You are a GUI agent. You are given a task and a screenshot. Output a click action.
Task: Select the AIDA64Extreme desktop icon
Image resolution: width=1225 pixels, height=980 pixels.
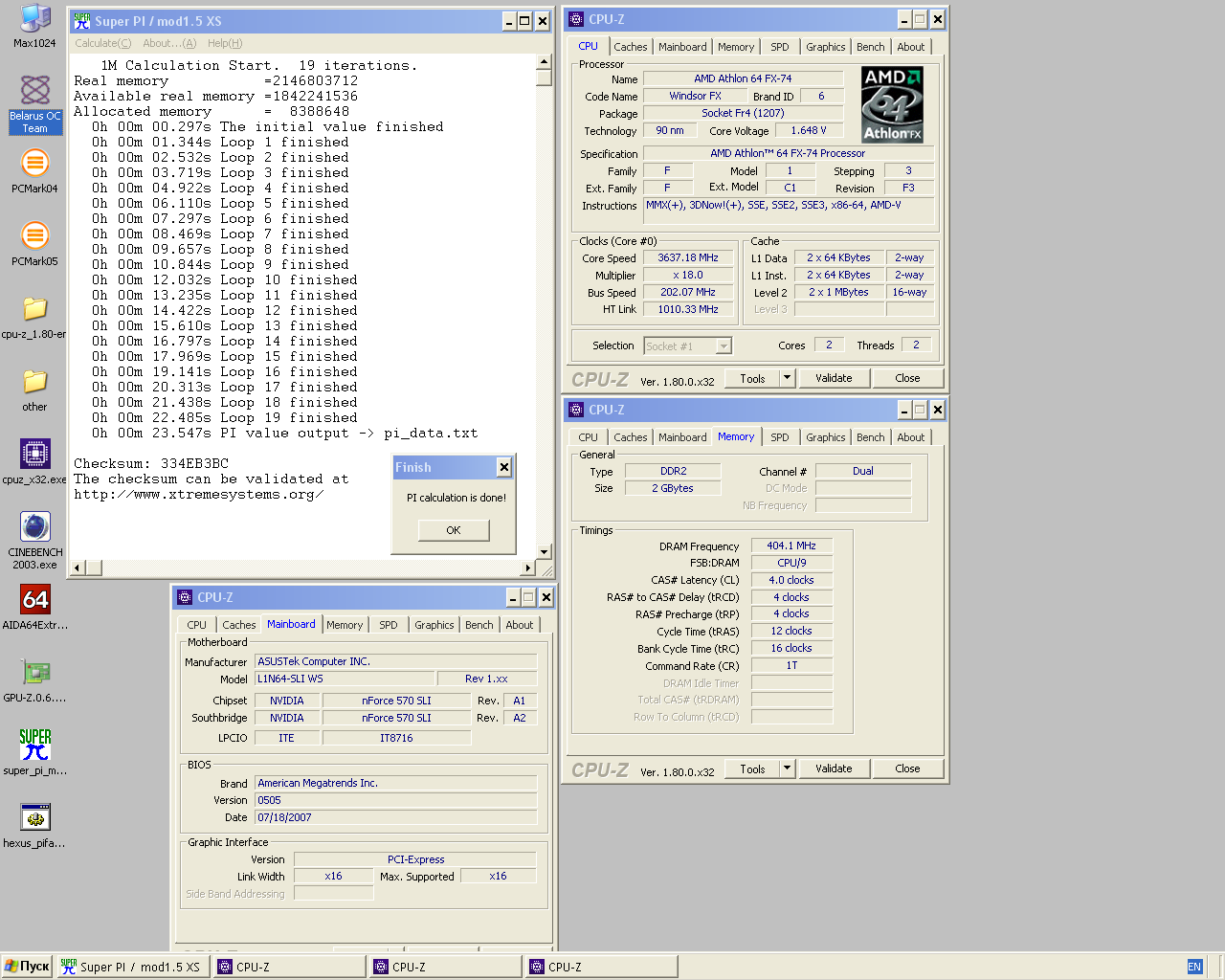click(x=34, y=608)
